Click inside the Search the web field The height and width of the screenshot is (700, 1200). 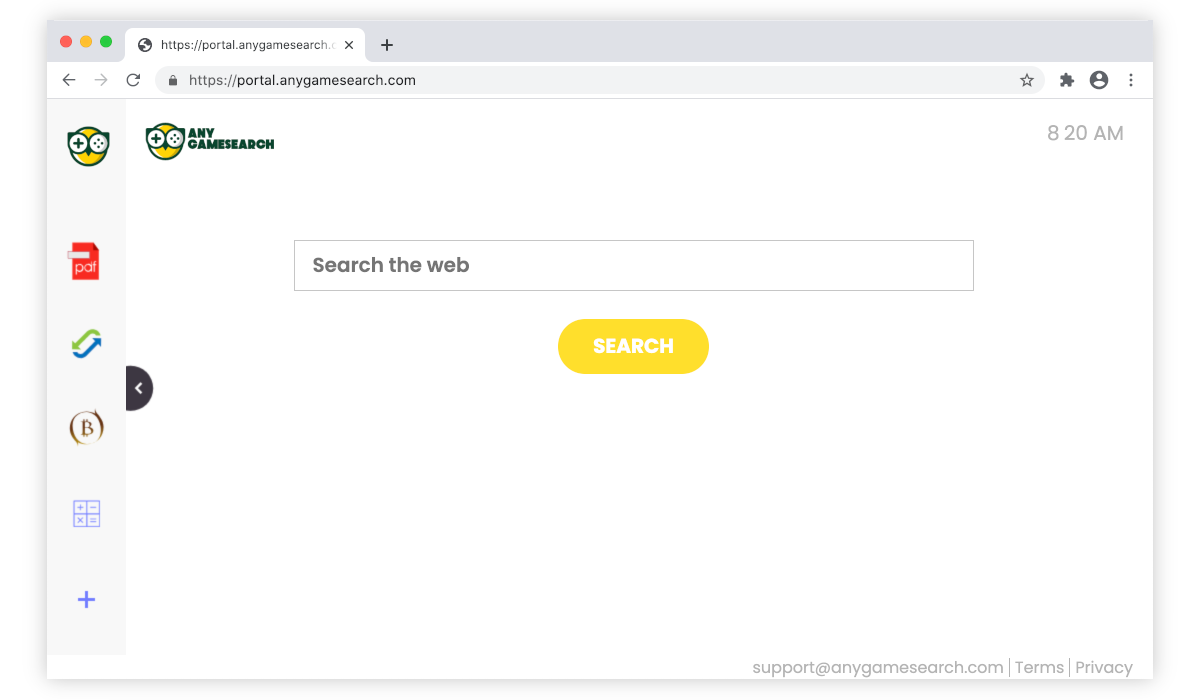click(633, 265)
